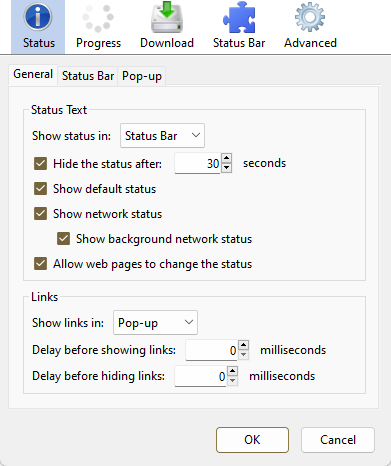Switch to the Pop-up tab
This screenshot has width=391, height=466.
click(x=142, y=76)
